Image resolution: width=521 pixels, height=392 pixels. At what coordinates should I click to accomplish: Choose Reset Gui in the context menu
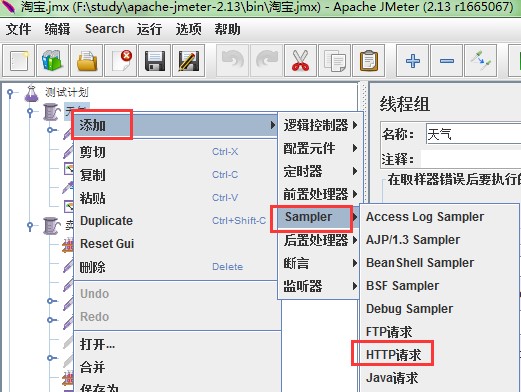click(x=176, y=244)
